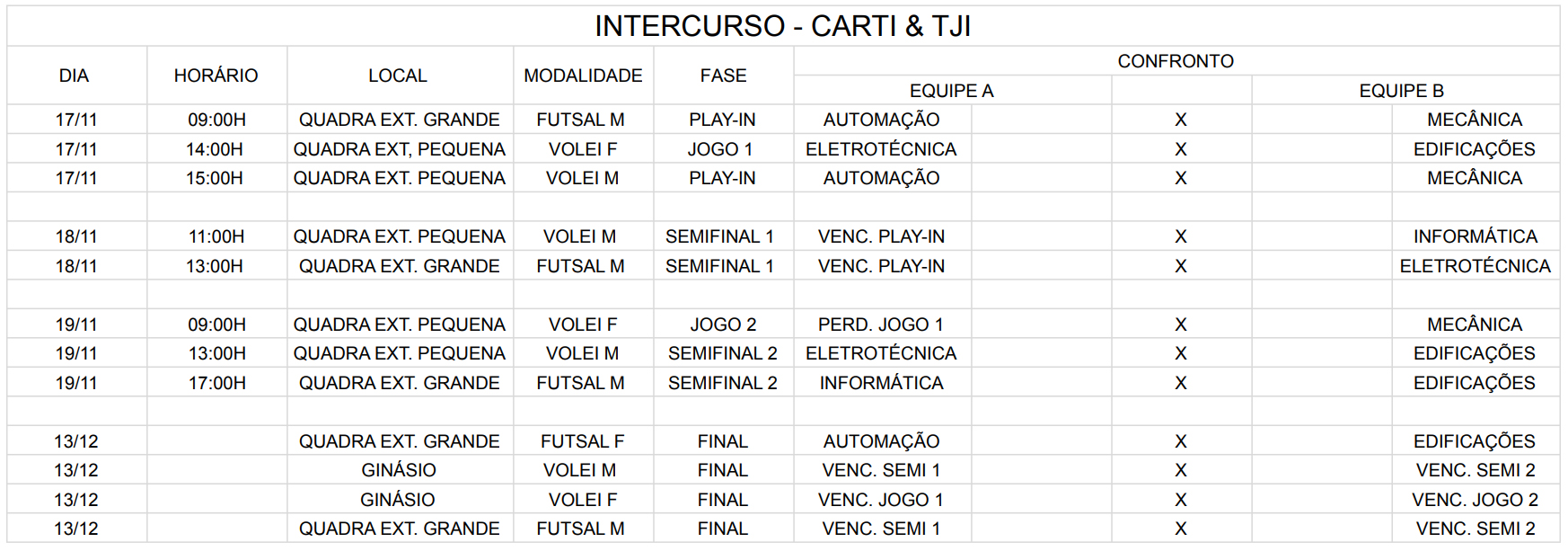Click the 15:00H time cell
The width and height of the screenshot is (1568, 551).
[215, 178]
